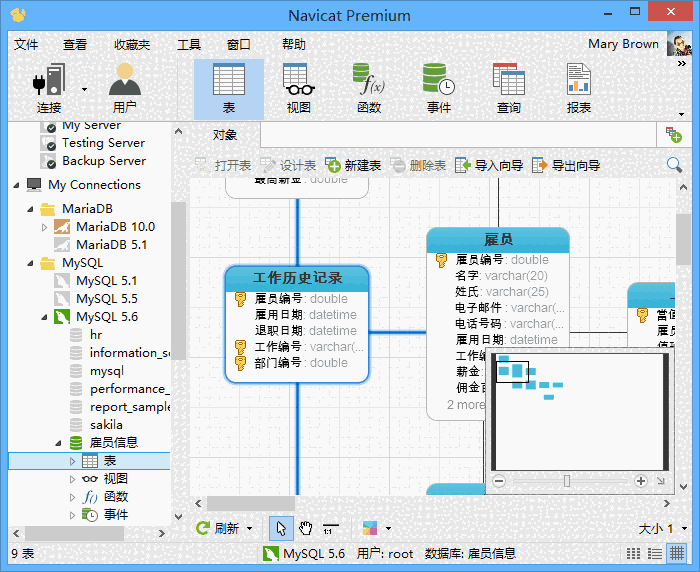Click the toolbar overflow chevron

[x=681, y=64]
